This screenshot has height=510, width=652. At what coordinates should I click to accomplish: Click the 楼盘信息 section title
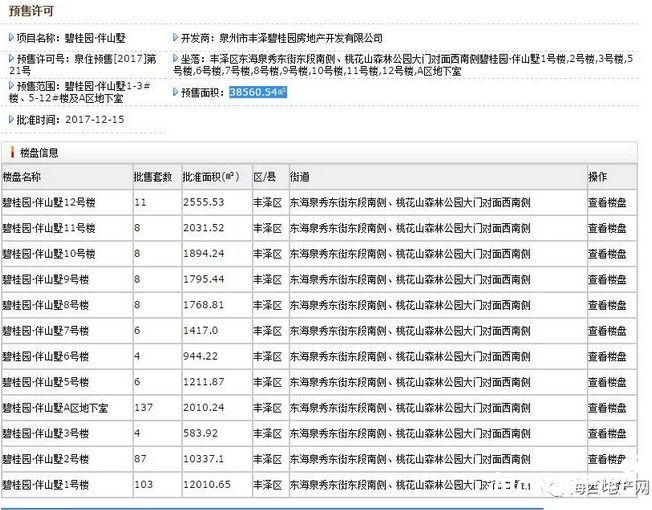[x=39, y=153]
